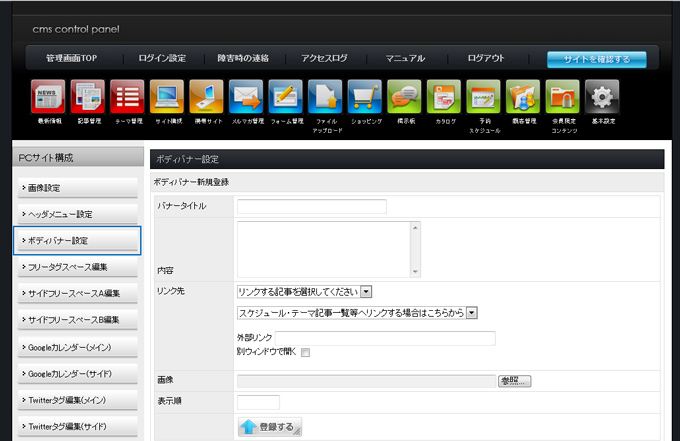Viewport: 680px width, 441px height.
Task: Toggle the 別ウィンドウで開く checkbox
Action: click(306, 352)
